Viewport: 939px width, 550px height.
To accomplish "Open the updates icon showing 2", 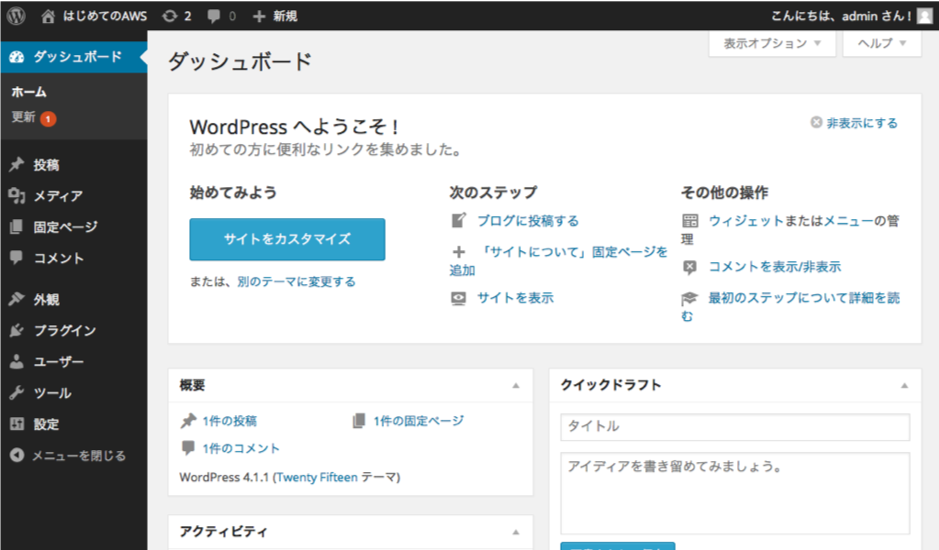I will pos(170,16).
